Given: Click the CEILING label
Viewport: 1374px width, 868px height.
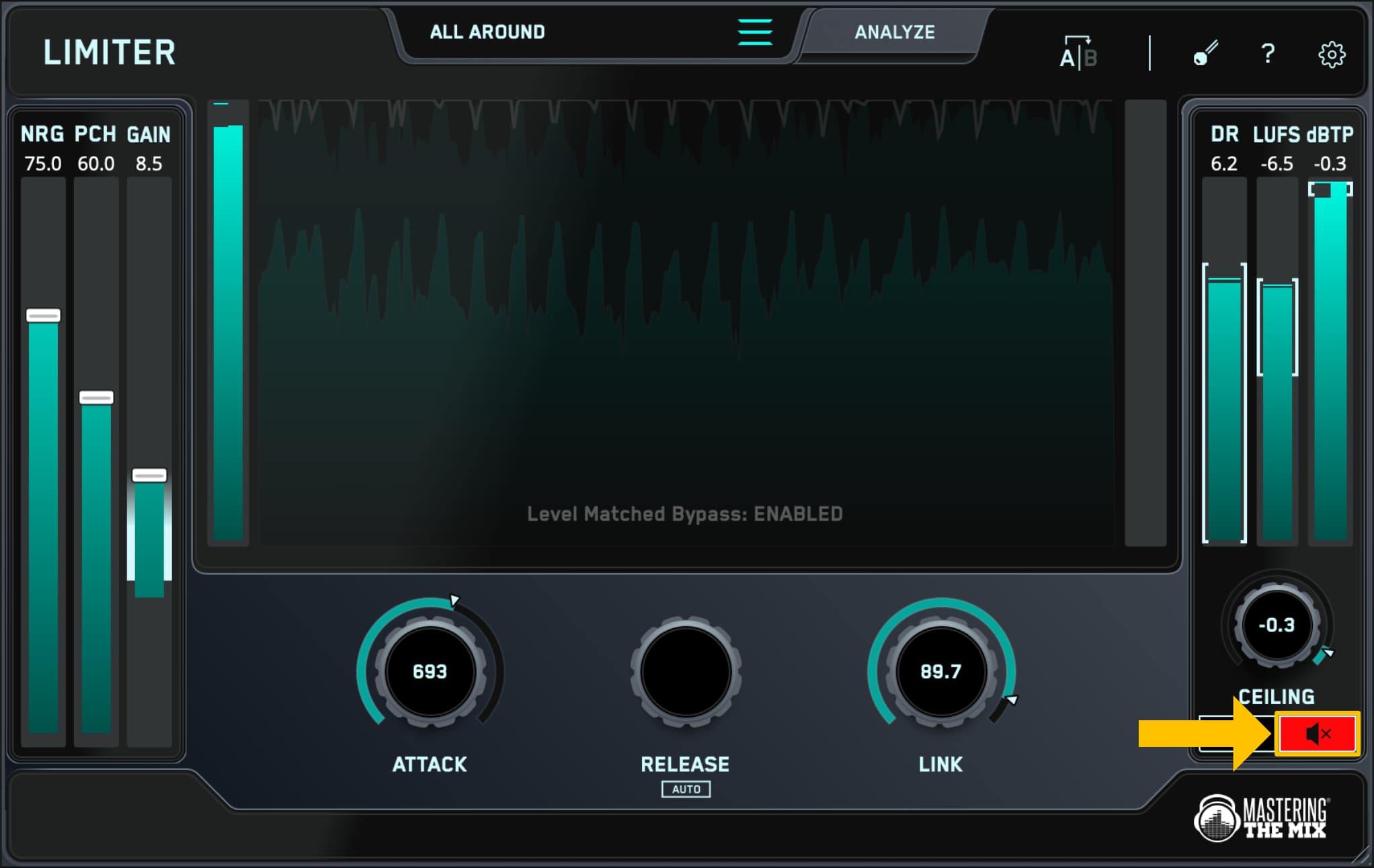Looking at the screenshot, I should 1277,697.
